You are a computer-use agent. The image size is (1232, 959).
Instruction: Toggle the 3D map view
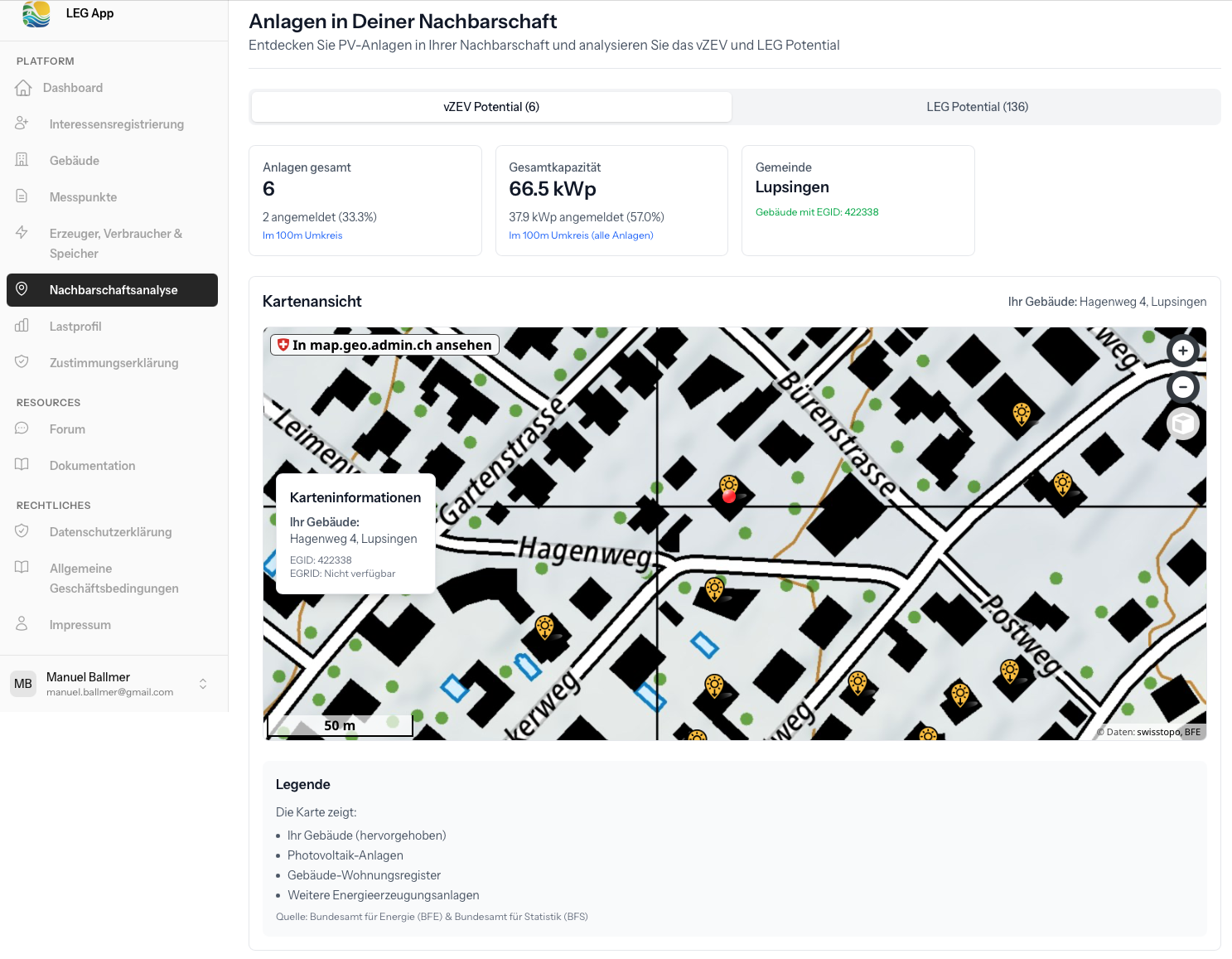point(1182,424)
